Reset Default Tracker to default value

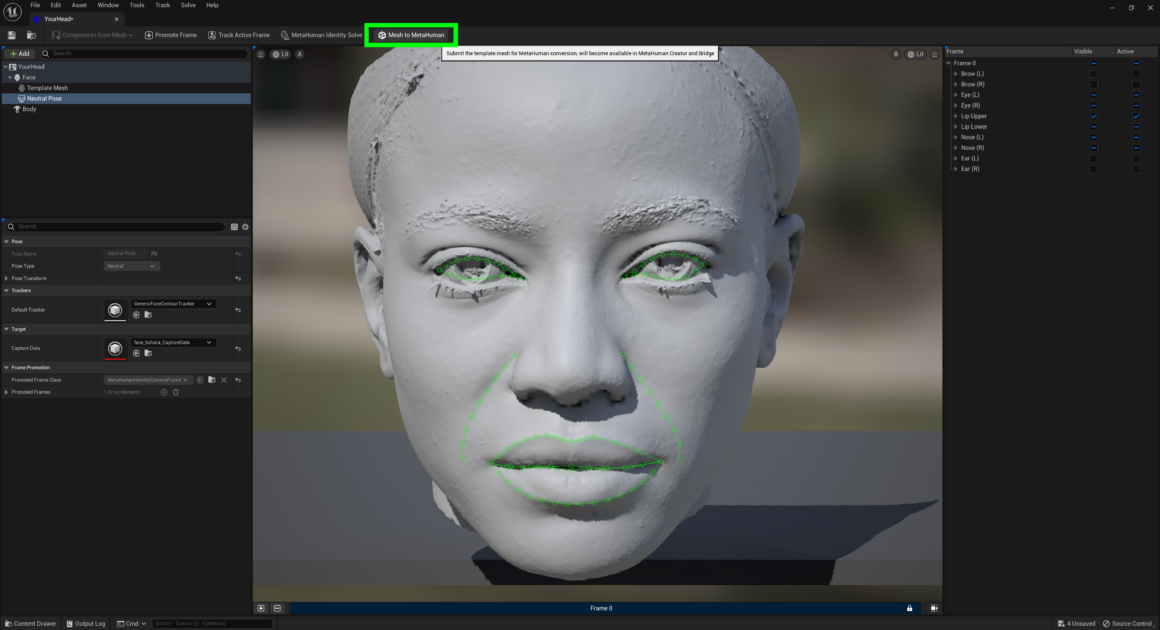click(238, 310)
